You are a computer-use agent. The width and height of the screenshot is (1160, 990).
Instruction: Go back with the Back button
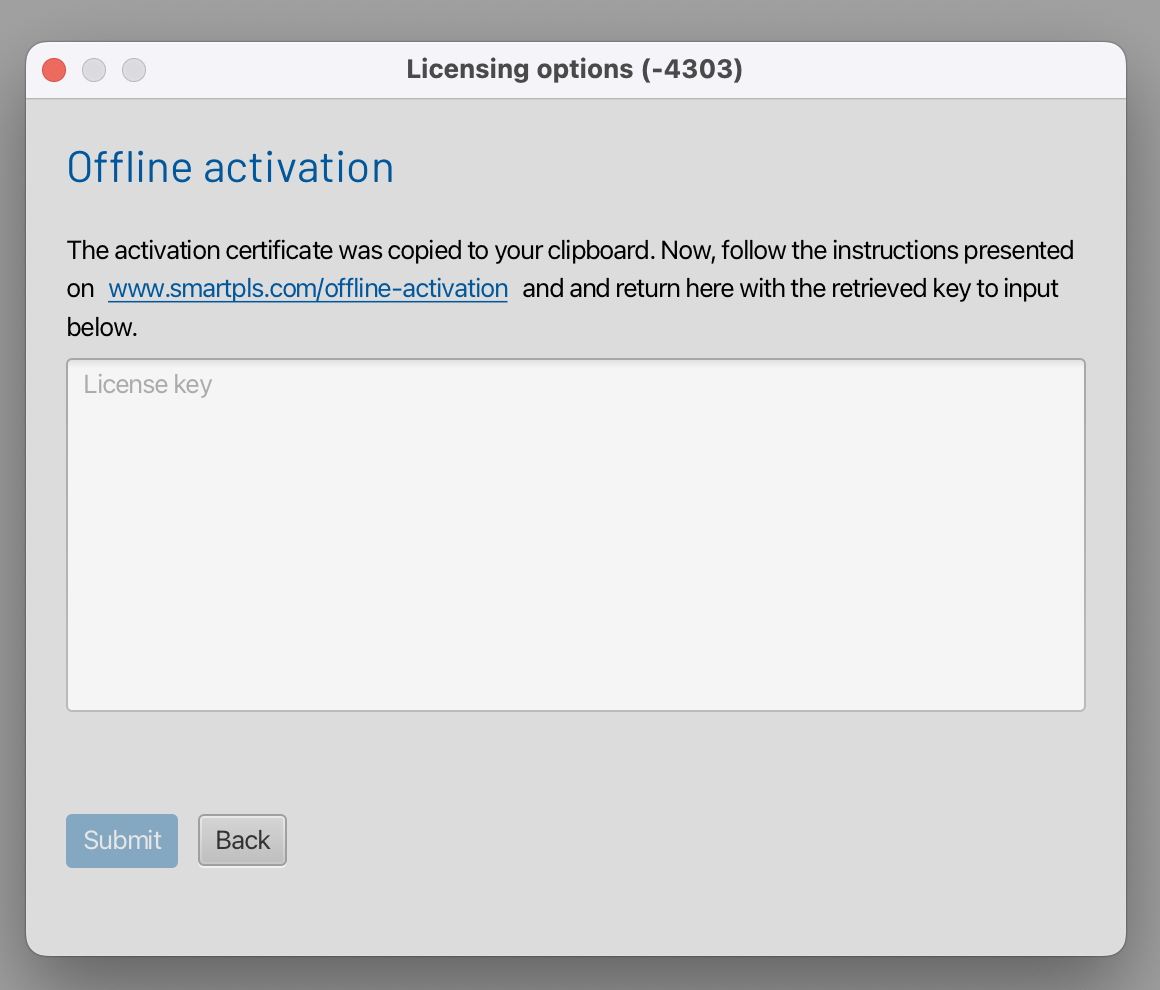(x=243, y=841)
